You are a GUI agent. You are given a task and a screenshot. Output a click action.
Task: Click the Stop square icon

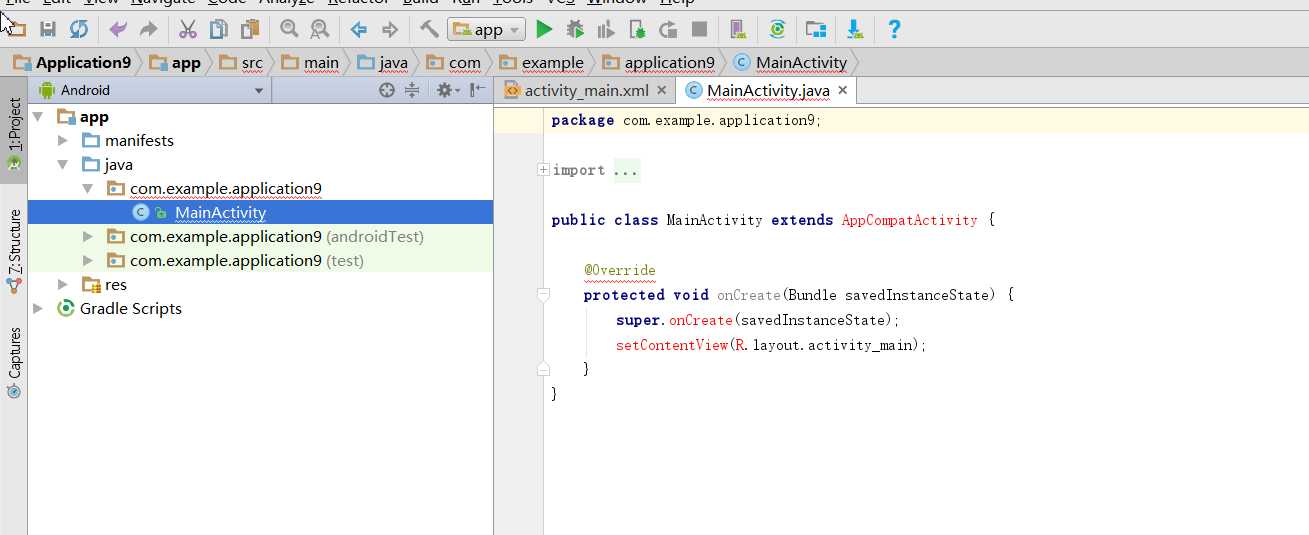point(699,29)
